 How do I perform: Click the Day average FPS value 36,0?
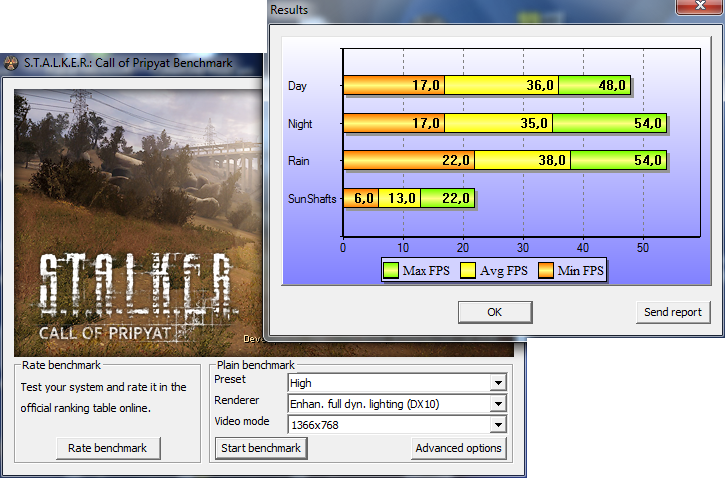pyautogui.click(x=540, y=85)
